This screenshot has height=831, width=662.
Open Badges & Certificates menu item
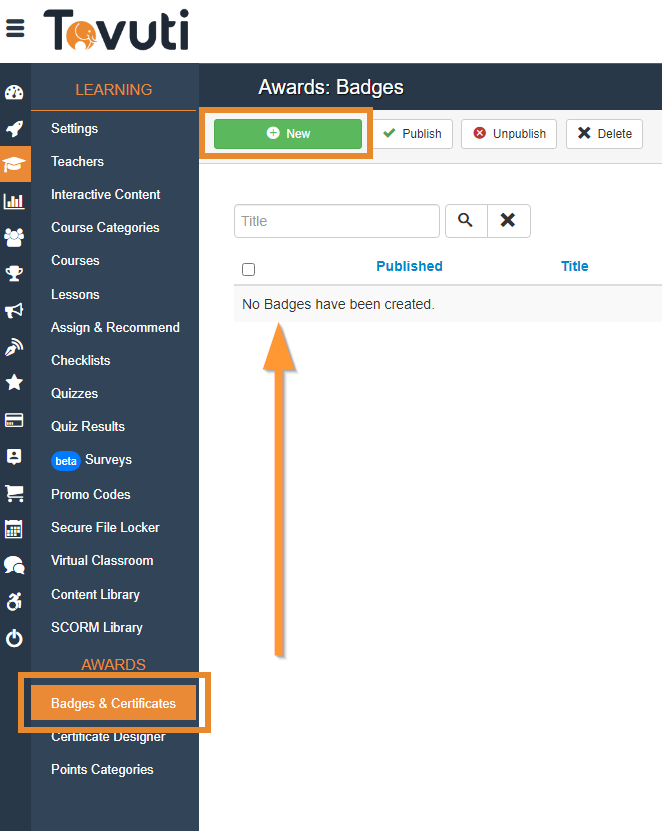113,703
